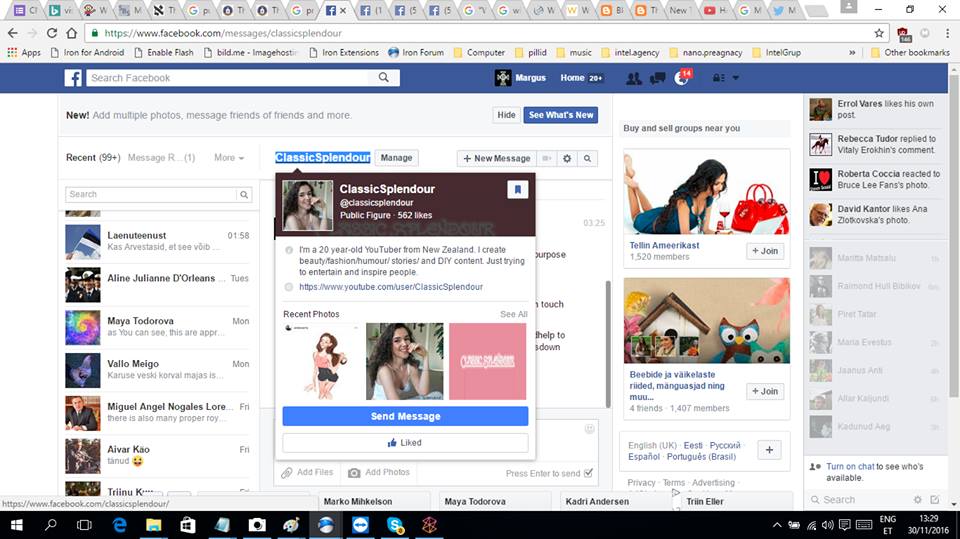The width and height of the screenshot is (960, 539).
Task: Click the conversation scrollbar
Action: tap(608, 344)
